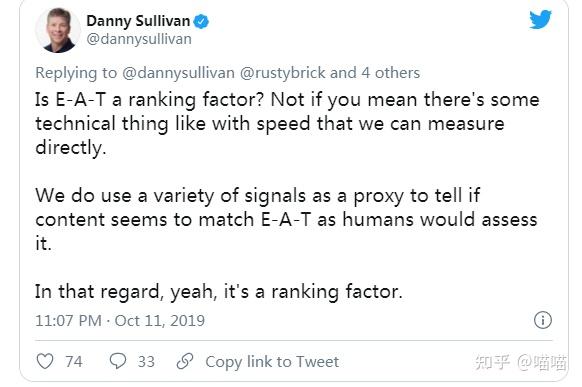The height and width of the screenshot is (387, 582).
Task: Click the blue verified badge
Action: (201, 22)
